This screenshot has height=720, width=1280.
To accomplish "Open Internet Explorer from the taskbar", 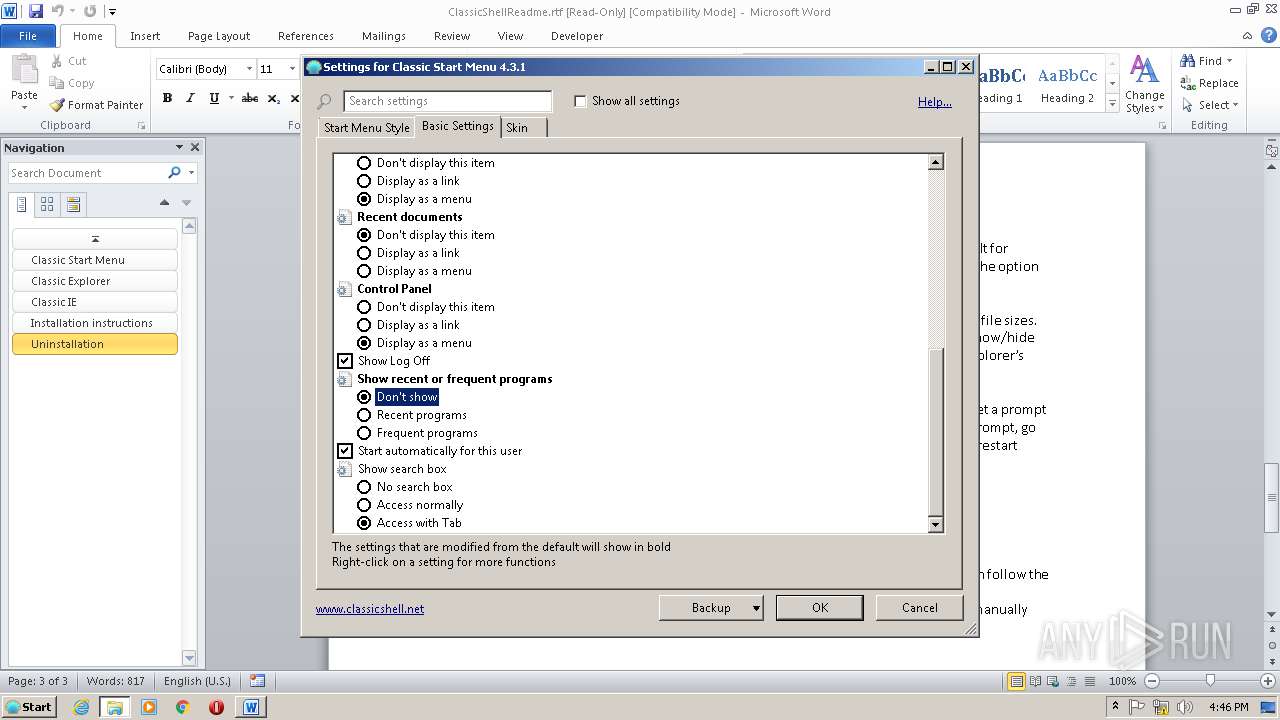I will (x=81, y=706).
